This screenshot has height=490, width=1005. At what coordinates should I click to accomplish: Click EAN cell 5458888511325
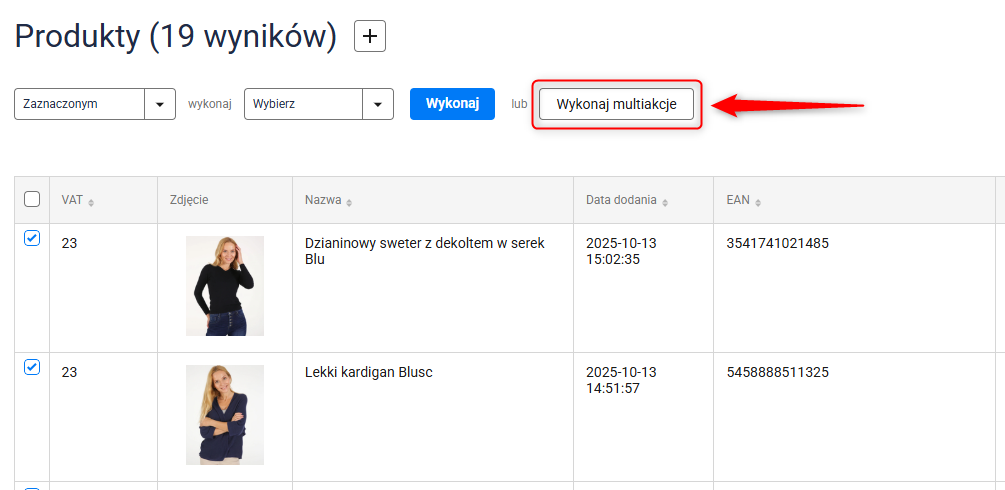(777, 372)
